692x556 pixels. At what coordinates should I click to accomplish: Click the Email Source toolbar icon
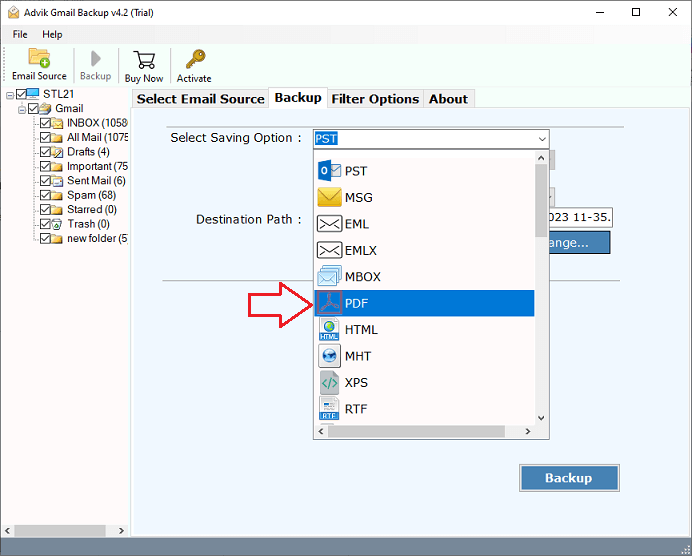coord(39,58)
